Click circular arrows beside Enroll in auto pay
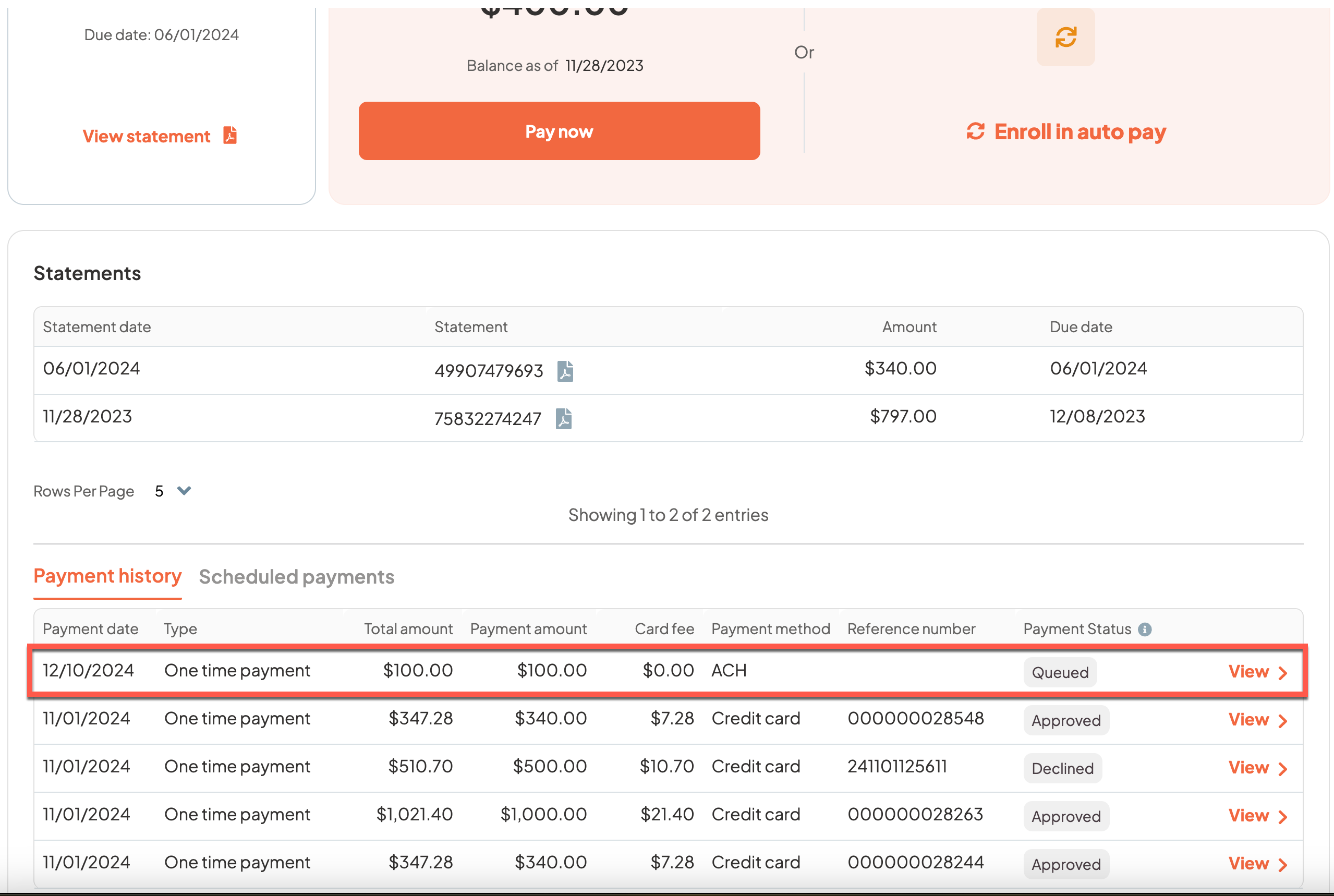Viewport: 1334px width, 896px height. coord(975,131)
